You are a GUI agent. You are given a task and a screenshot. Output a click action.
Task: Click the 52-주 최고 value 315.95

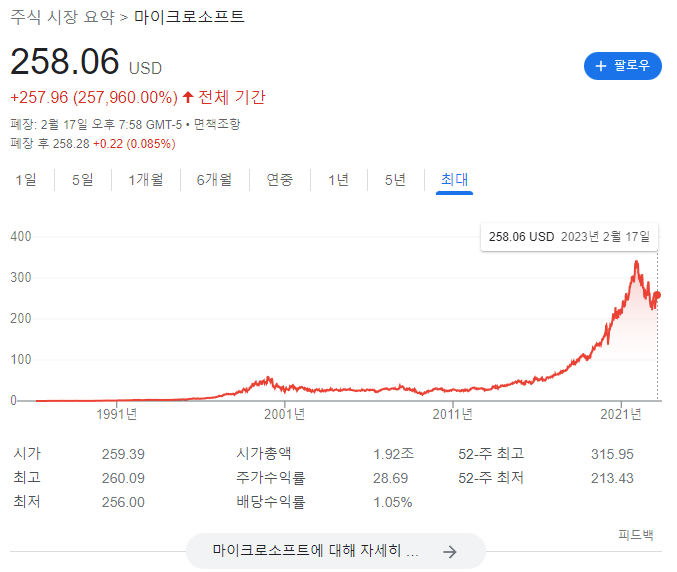point(612,454)
